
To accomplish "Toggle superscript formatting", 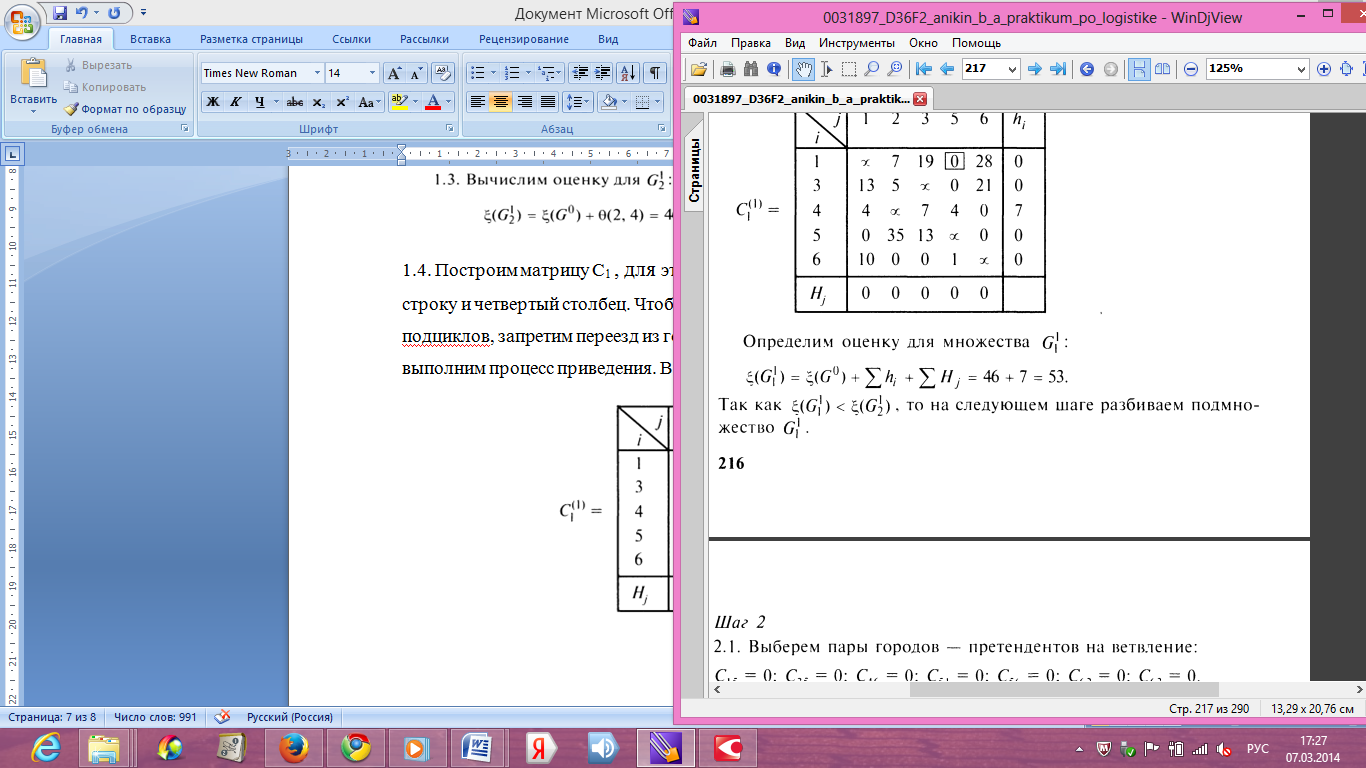I will tap(342, 102).
